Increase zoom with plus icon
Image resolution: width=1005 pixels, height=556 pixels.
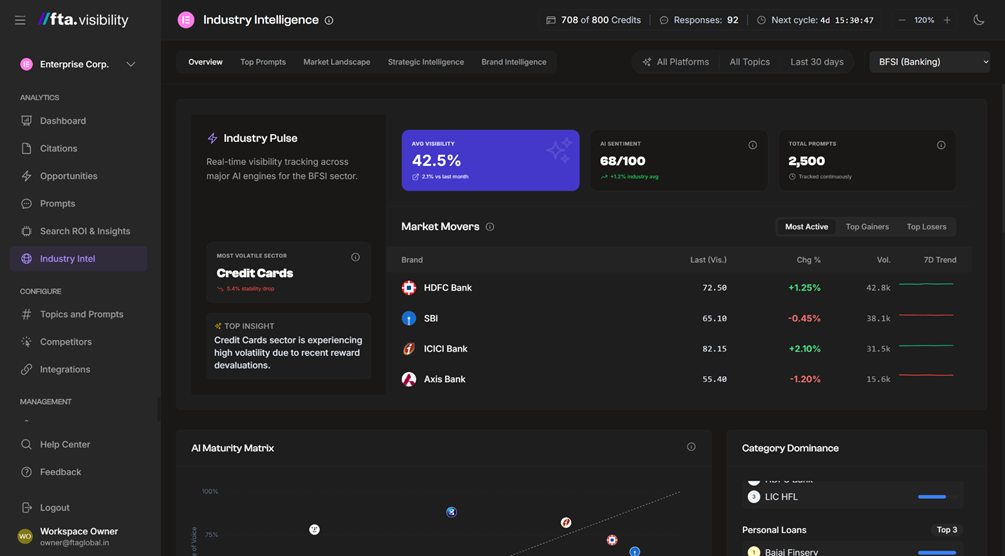coord(947,20)
